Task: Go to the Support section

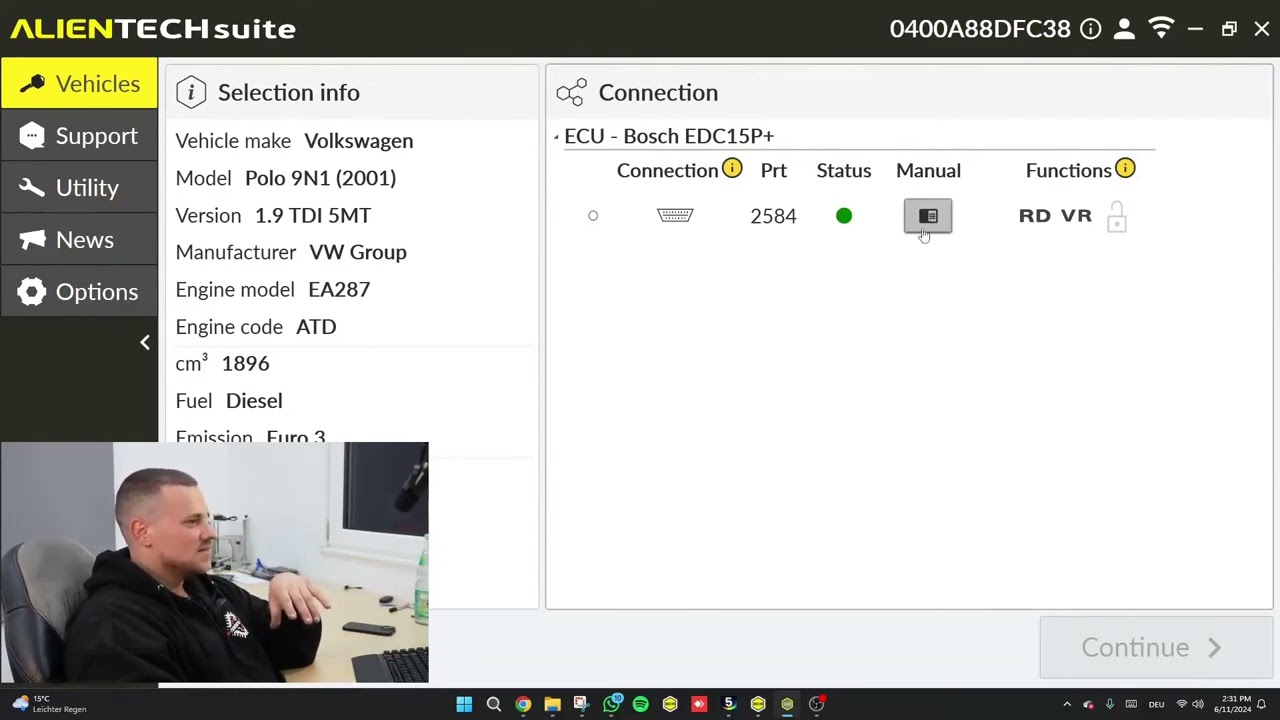Action: click(x=79, y=136)
